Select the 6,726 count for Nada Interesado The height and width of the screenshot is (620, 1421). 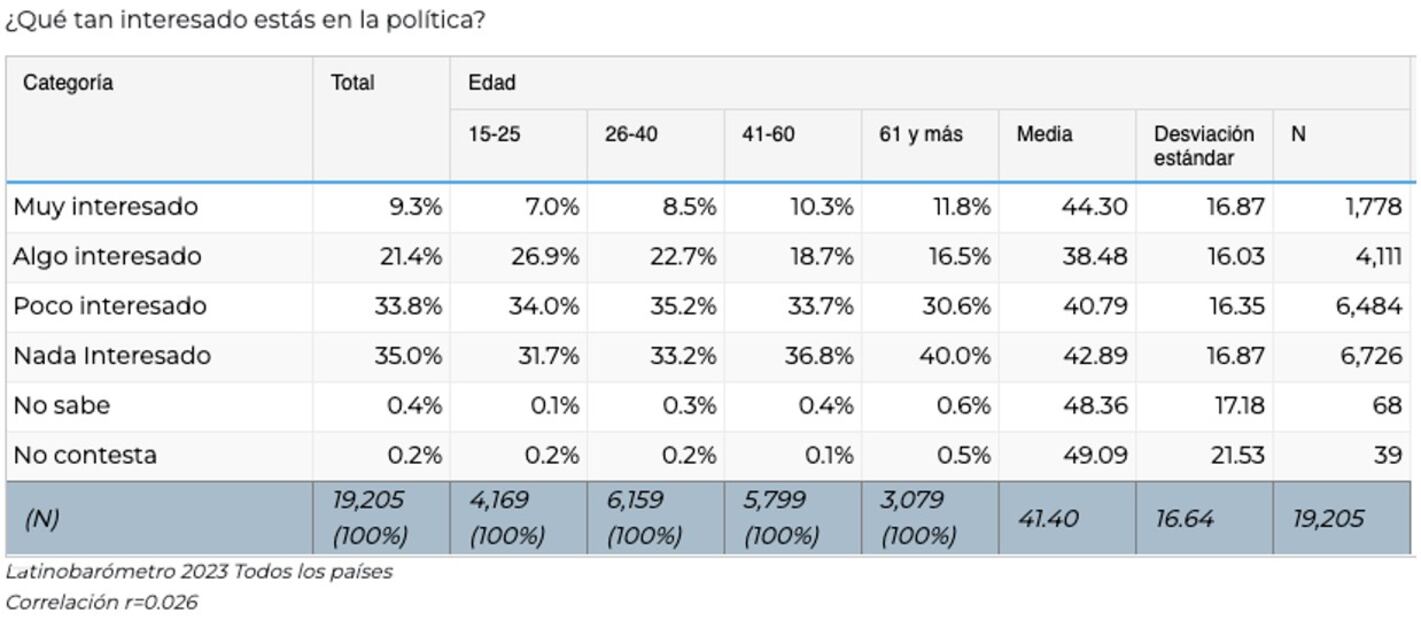(1368, 356)
